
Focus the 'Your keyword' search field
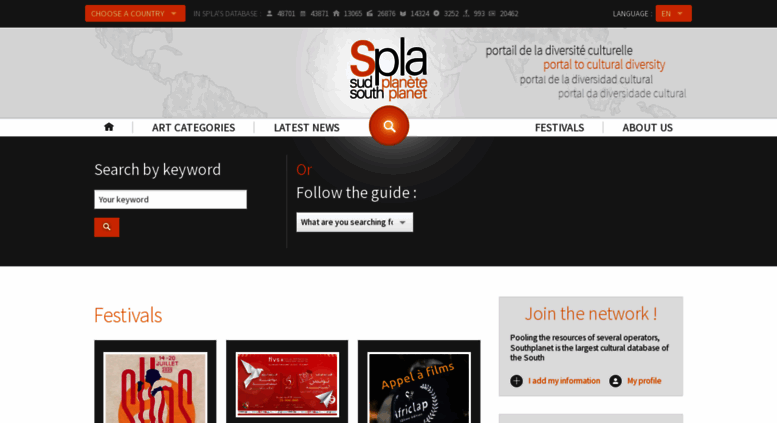pos(170,200)
